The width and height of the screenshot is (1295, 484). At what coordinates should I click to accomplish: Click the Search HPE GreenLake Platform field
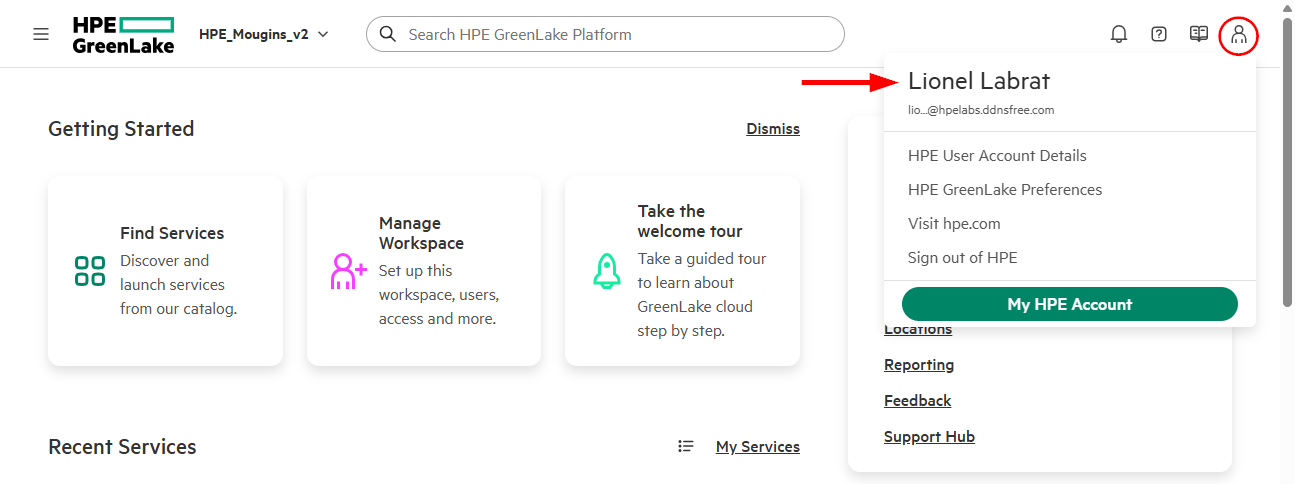pos(620,34)
